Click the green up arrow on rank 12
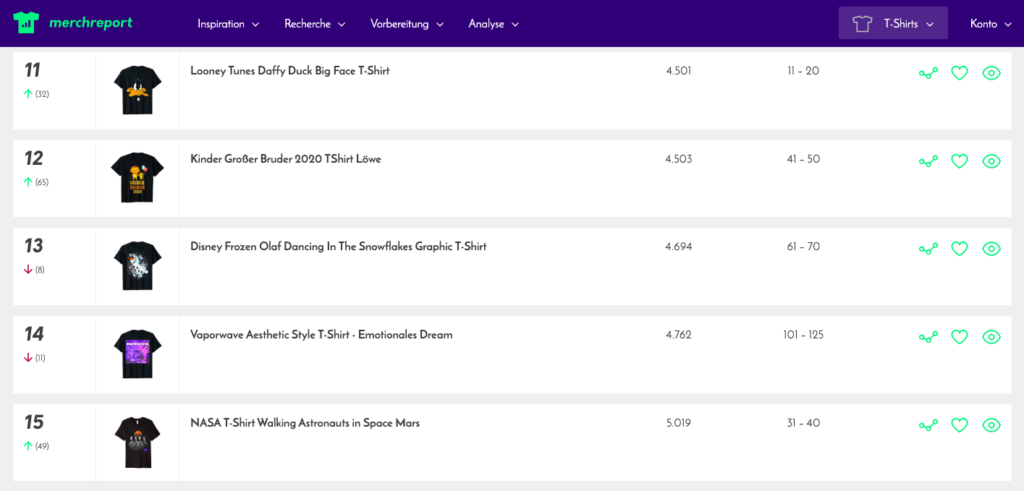 (x=28, y=182)
